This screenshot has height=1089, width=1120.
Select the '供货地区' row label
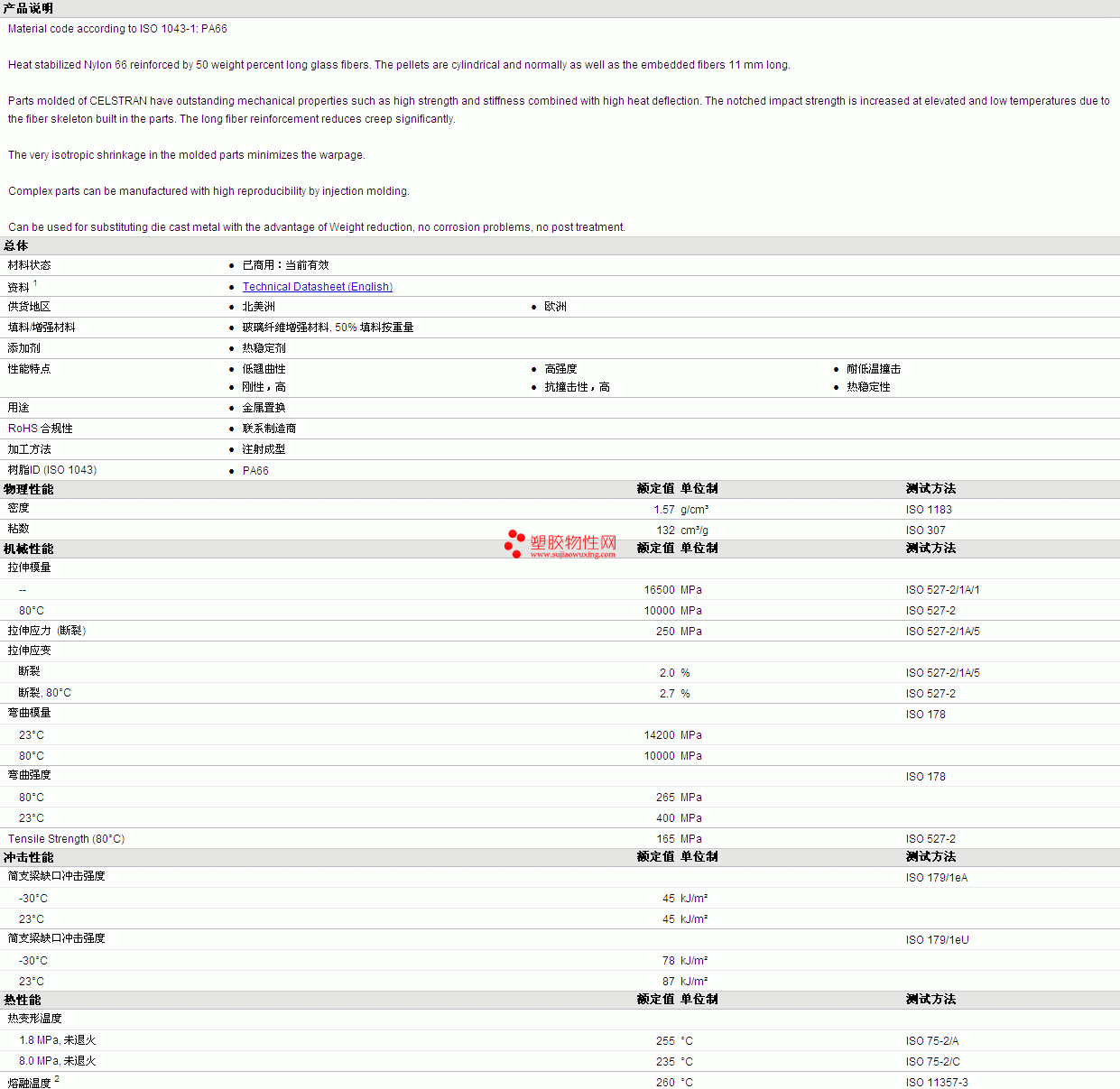(x=30, y=307)
